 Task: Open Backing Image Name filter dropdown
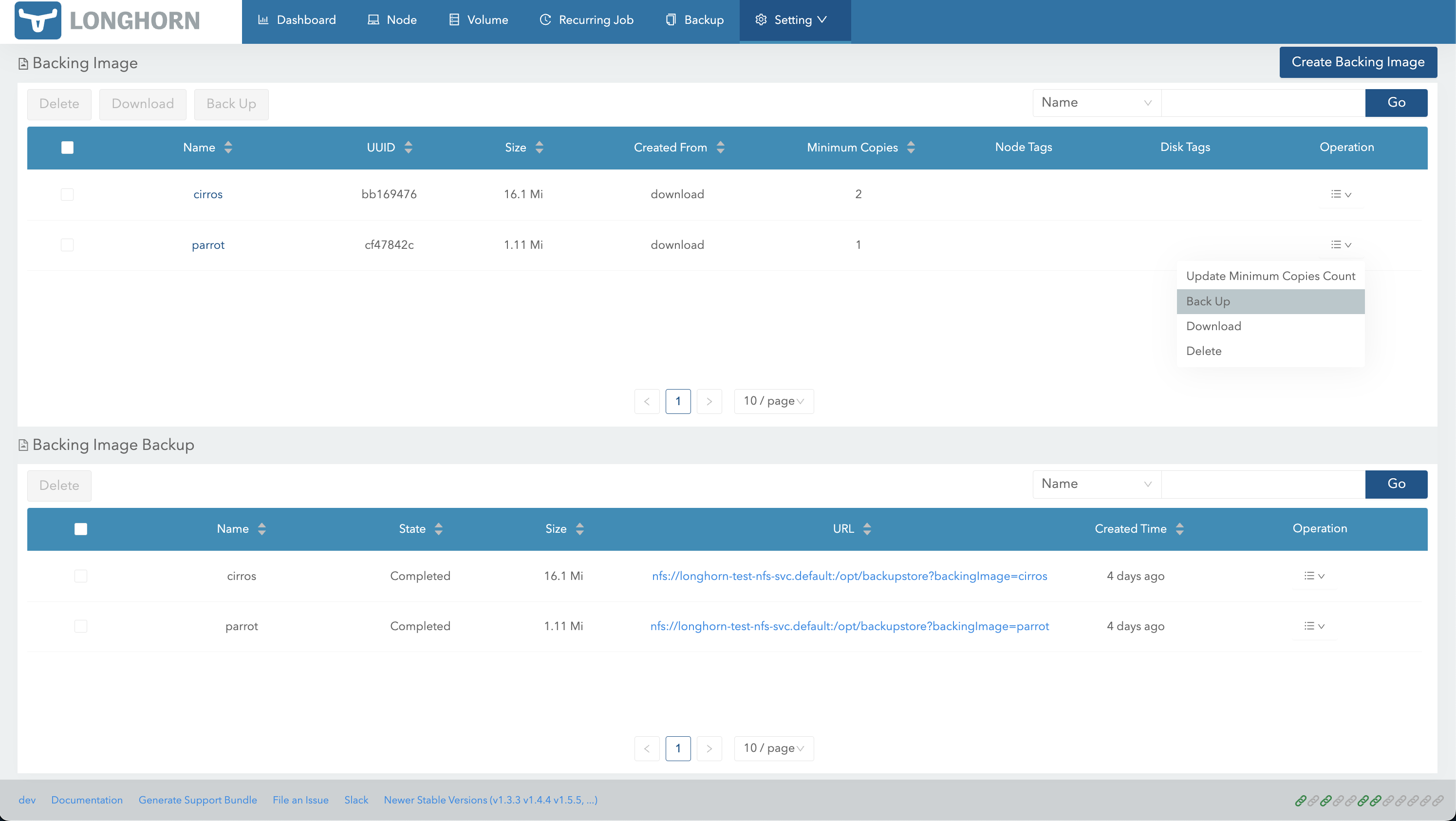coord(1096,103)
